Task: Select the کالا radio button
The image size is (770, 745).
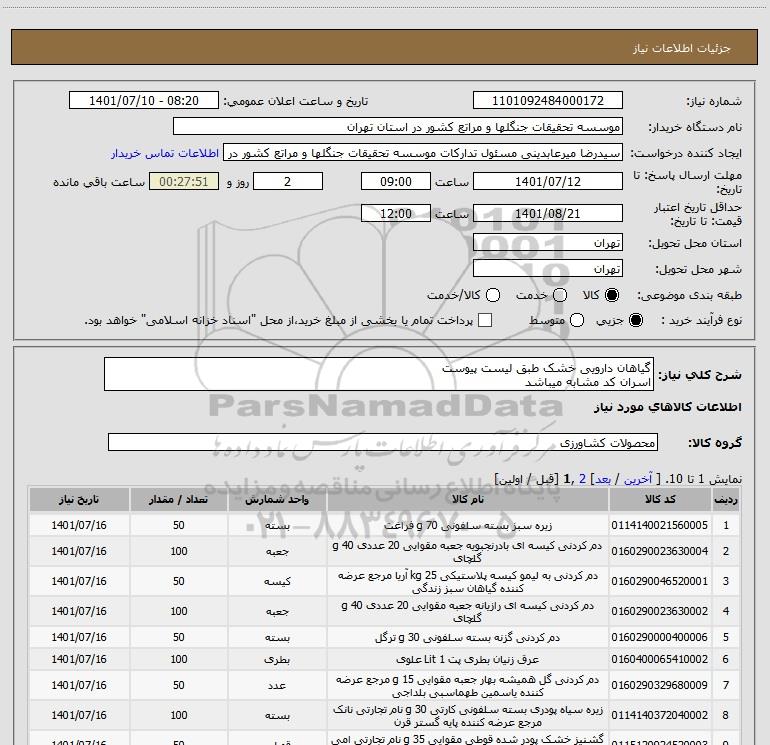Action: click(x=612, y=295)
